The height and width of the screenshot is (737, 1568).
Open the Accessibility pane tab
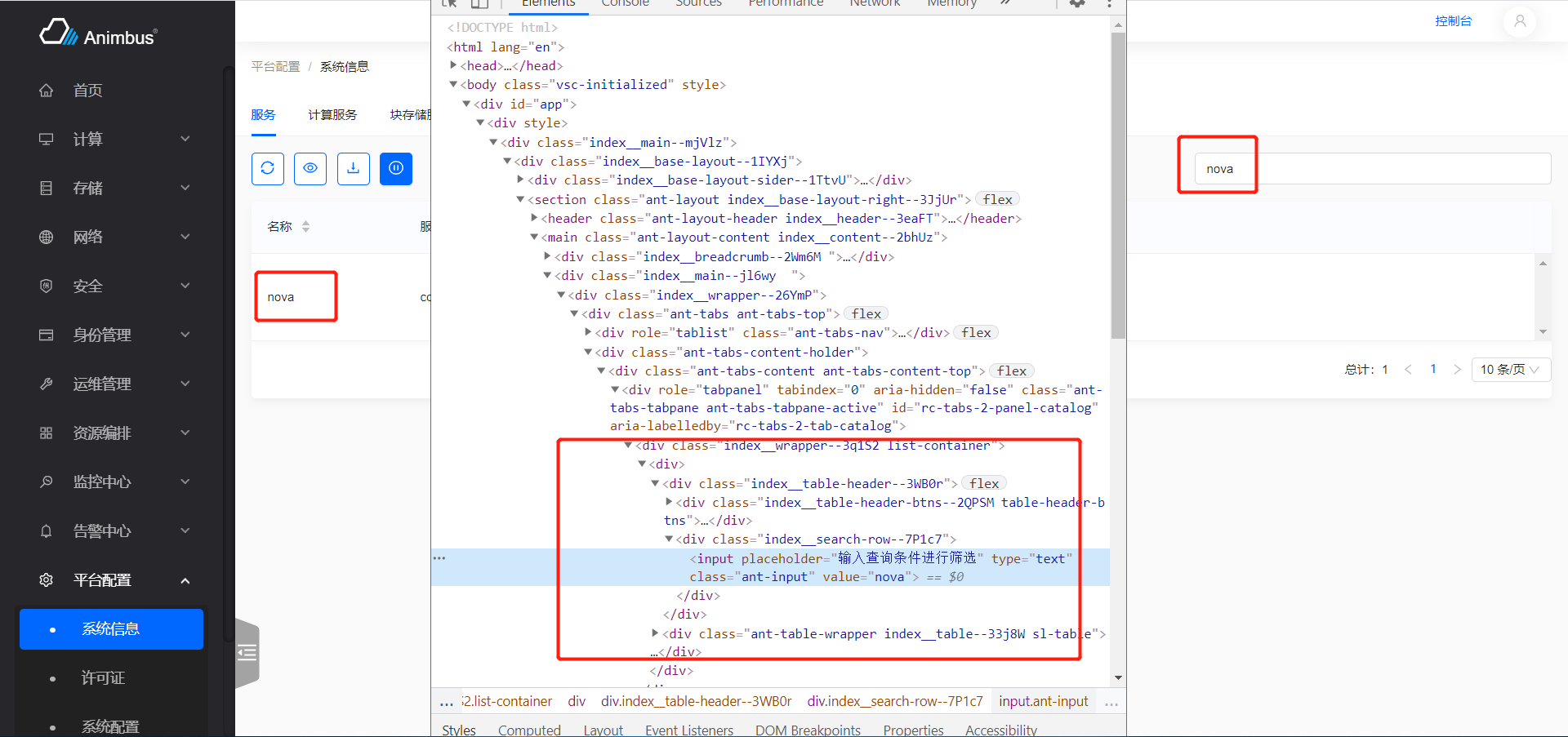pyautogui.click(x=1000, y=730)
